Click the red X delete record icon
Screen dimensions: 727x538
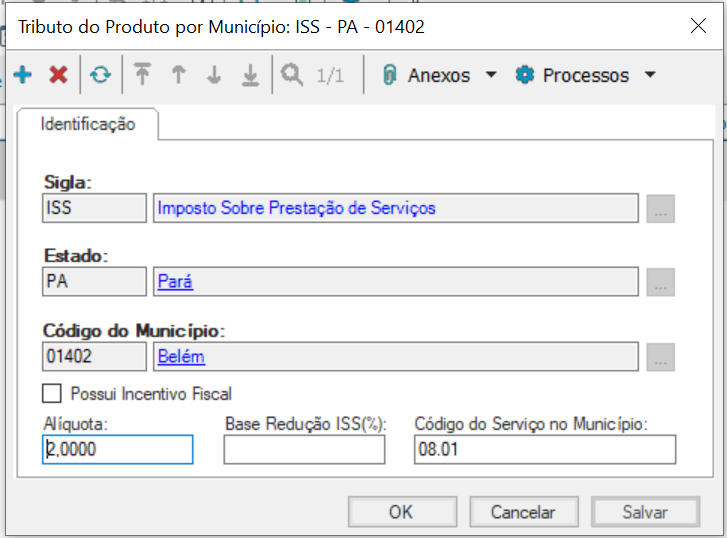[x=58, y=75]
